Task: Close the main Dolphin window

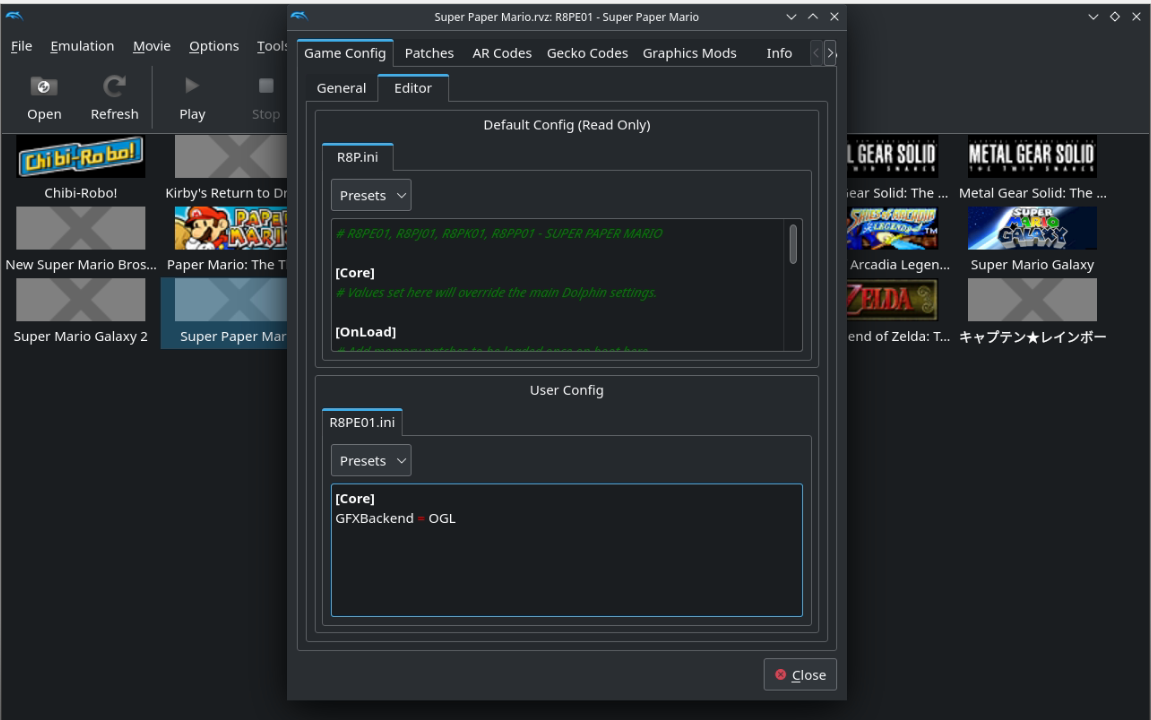Action: pos(1136,16)
